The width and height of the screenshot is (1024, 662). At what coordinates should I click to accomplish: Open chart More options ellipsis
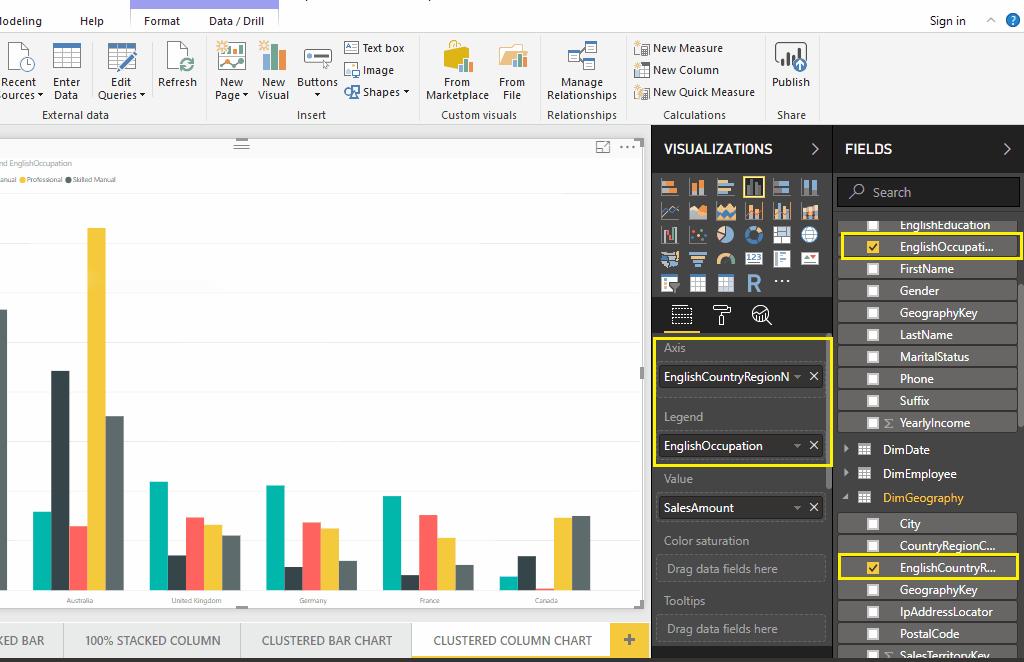pyautogui.click(x=628, y=147)
